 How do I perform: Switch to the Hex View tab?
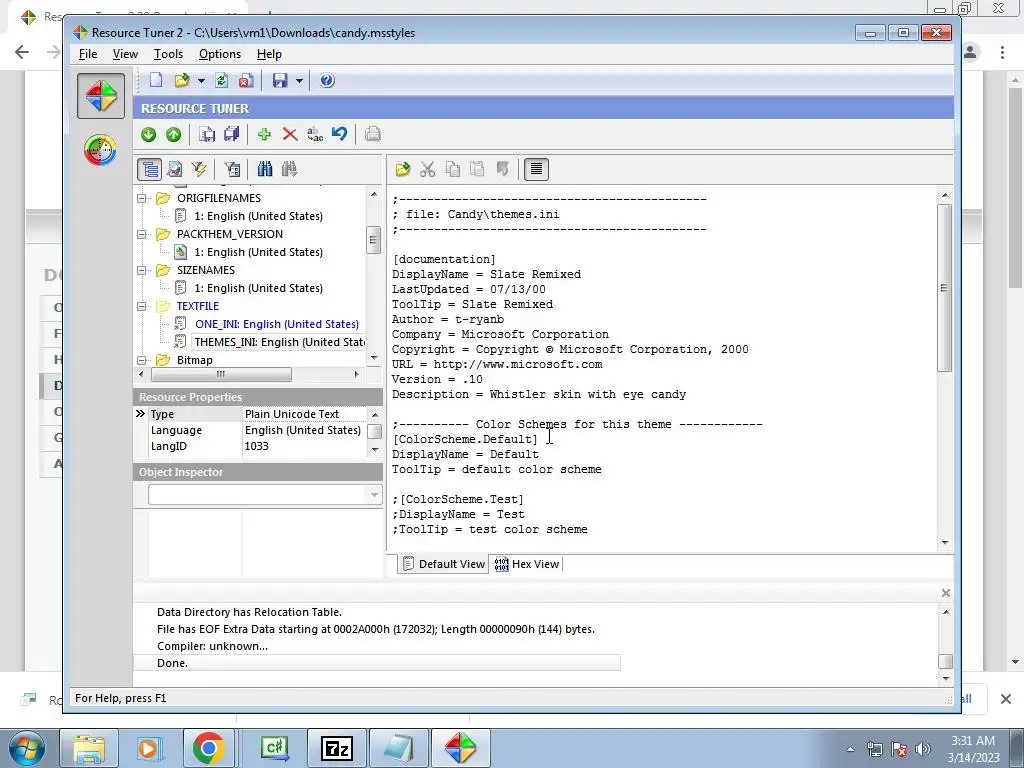527,564
